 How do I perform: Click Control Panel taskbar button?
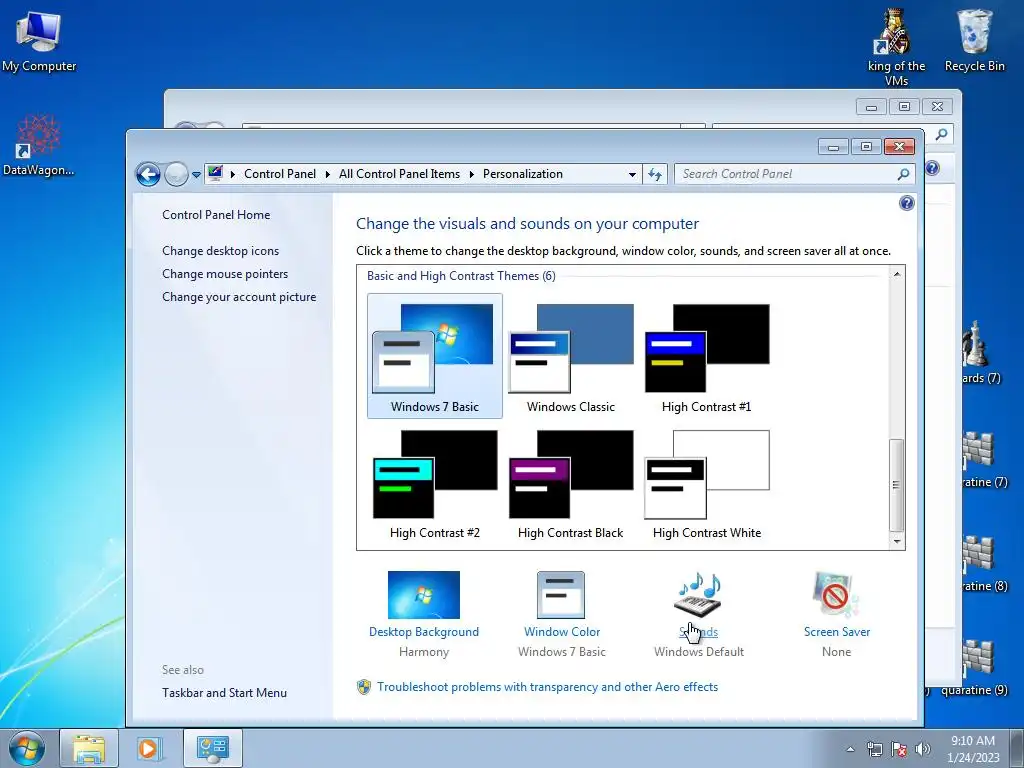coord(213,748)
